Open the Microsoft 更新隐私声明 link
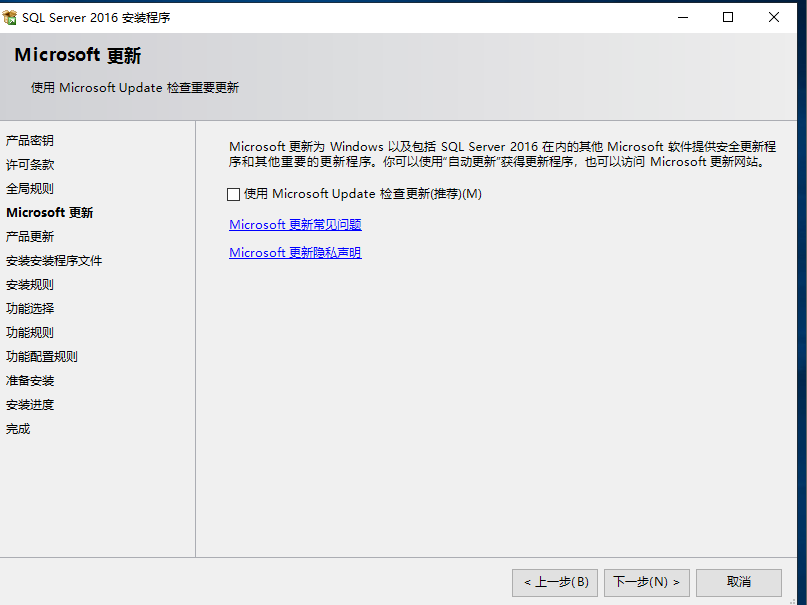The width and height of the screenshot is (807, 605). point(295,253)
